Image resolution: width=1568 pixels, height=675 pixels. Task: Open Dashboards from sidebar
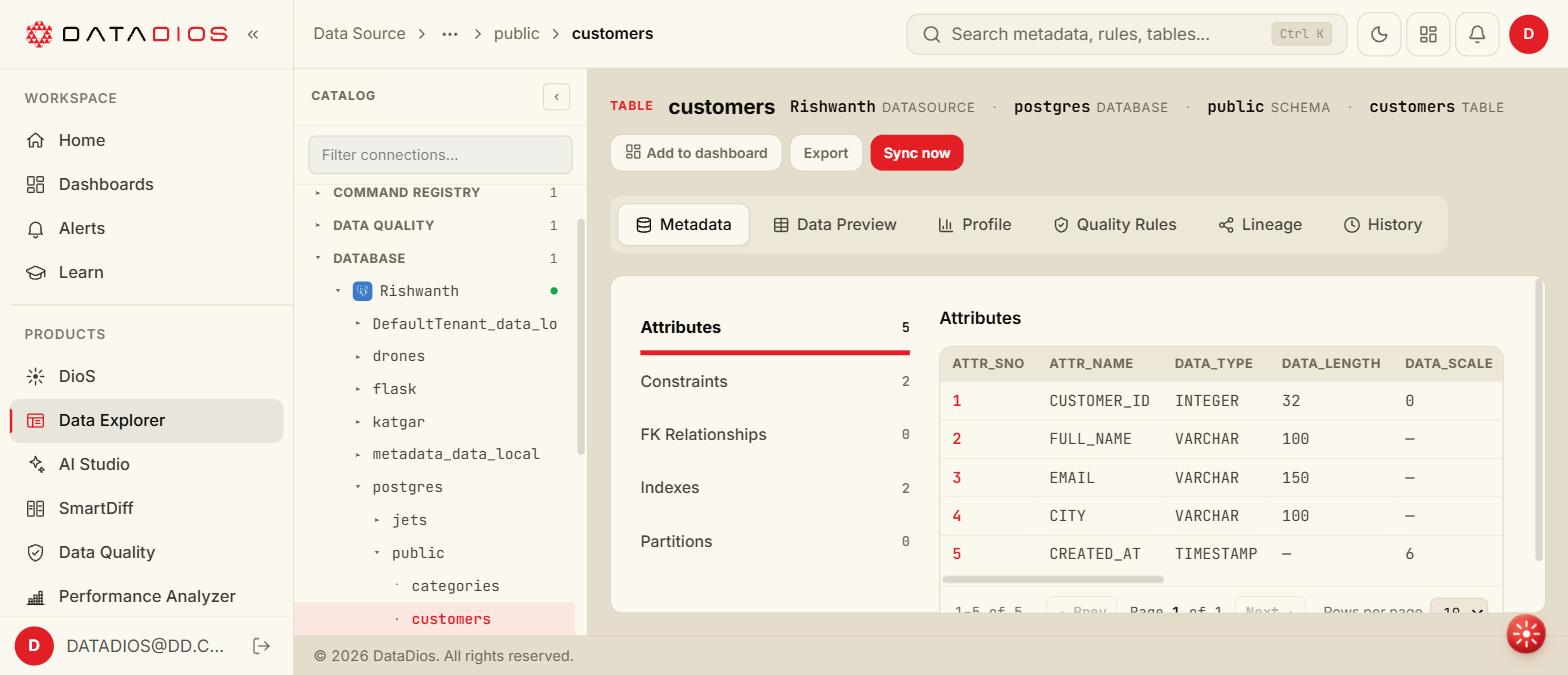(147, 184)
